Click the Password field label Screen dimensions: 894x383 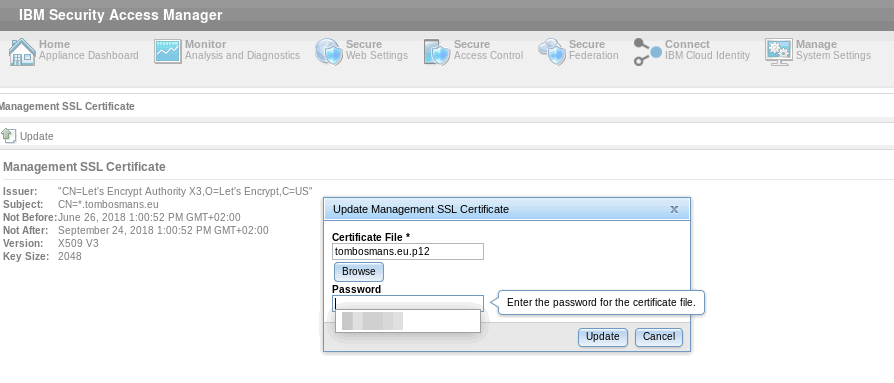coord(356,290)
